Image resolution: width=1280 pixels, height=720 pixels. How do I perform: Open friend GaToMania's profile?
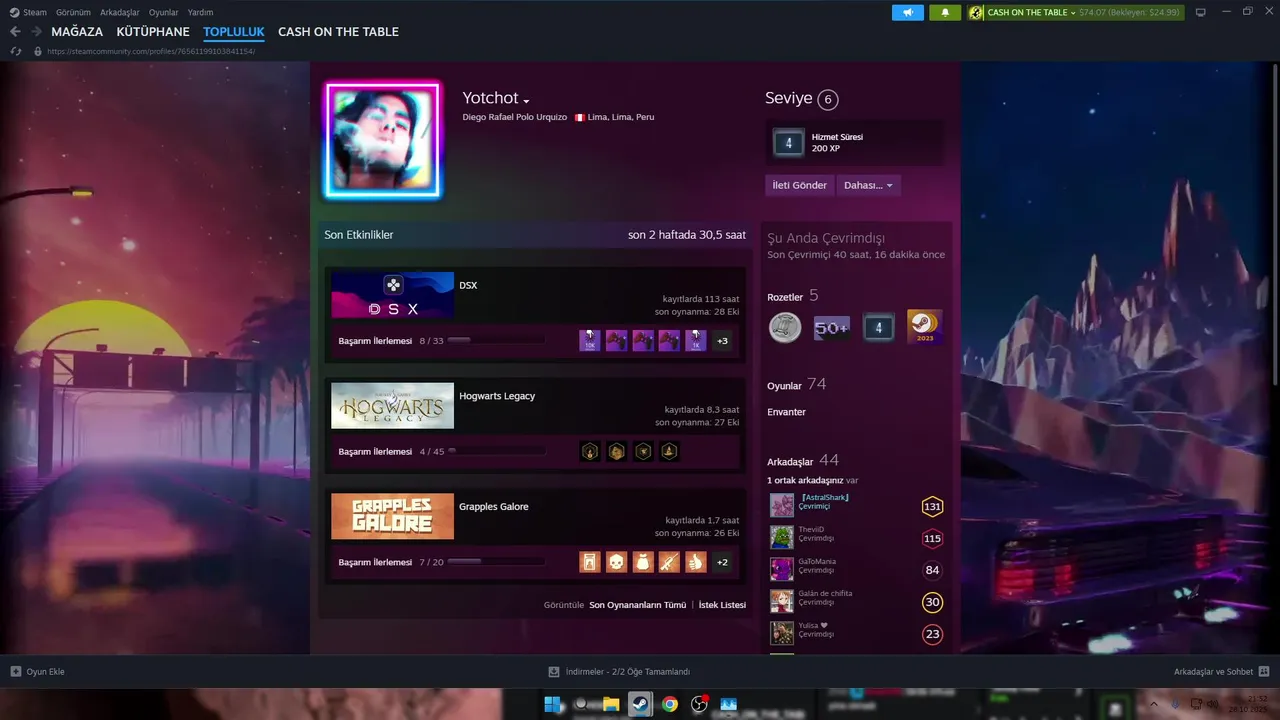pyautogui.click(x=817, y=562)
